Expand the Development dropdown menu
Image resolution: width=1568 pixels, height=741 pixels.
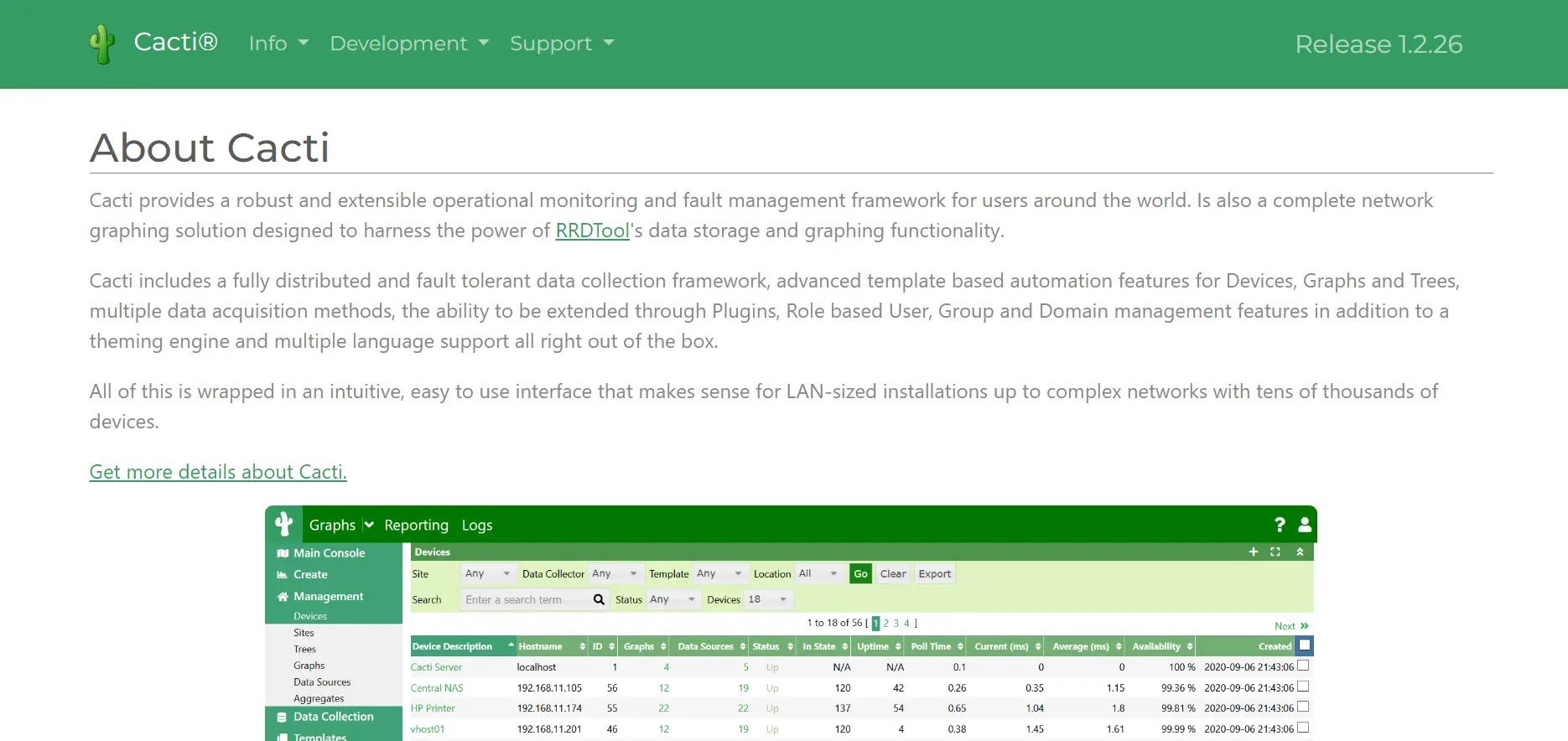point(409,44)
